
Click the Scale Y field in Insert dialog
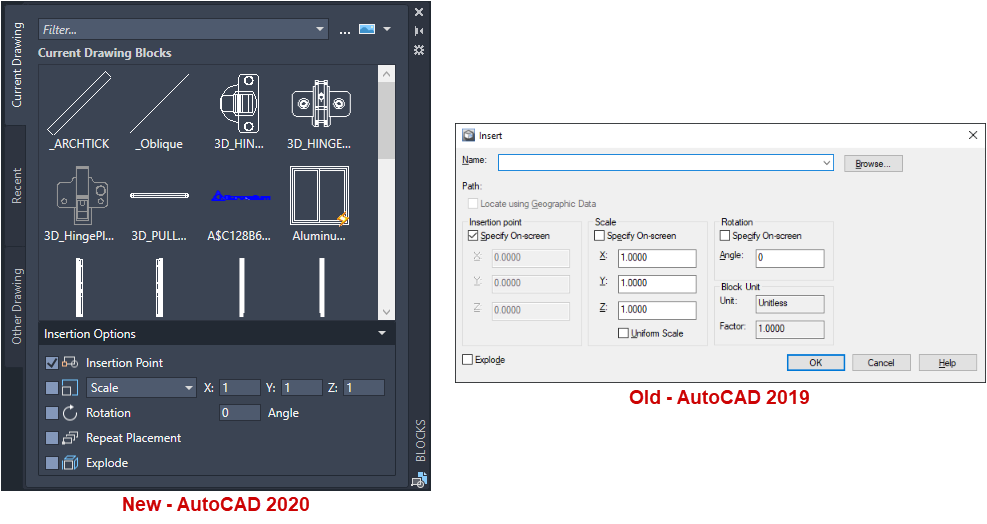tap(657, 283)
